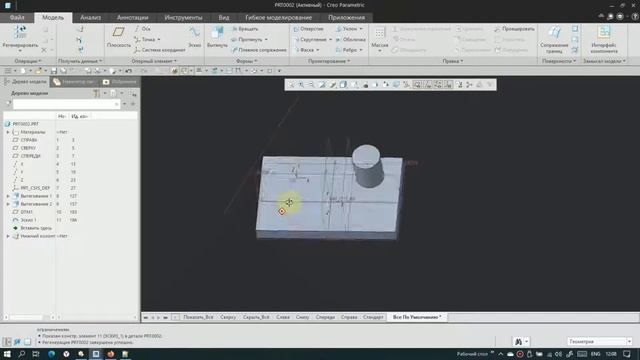Click the Windows Start button
This screenshot has width=640, height=360.
[x=7, y=354]
